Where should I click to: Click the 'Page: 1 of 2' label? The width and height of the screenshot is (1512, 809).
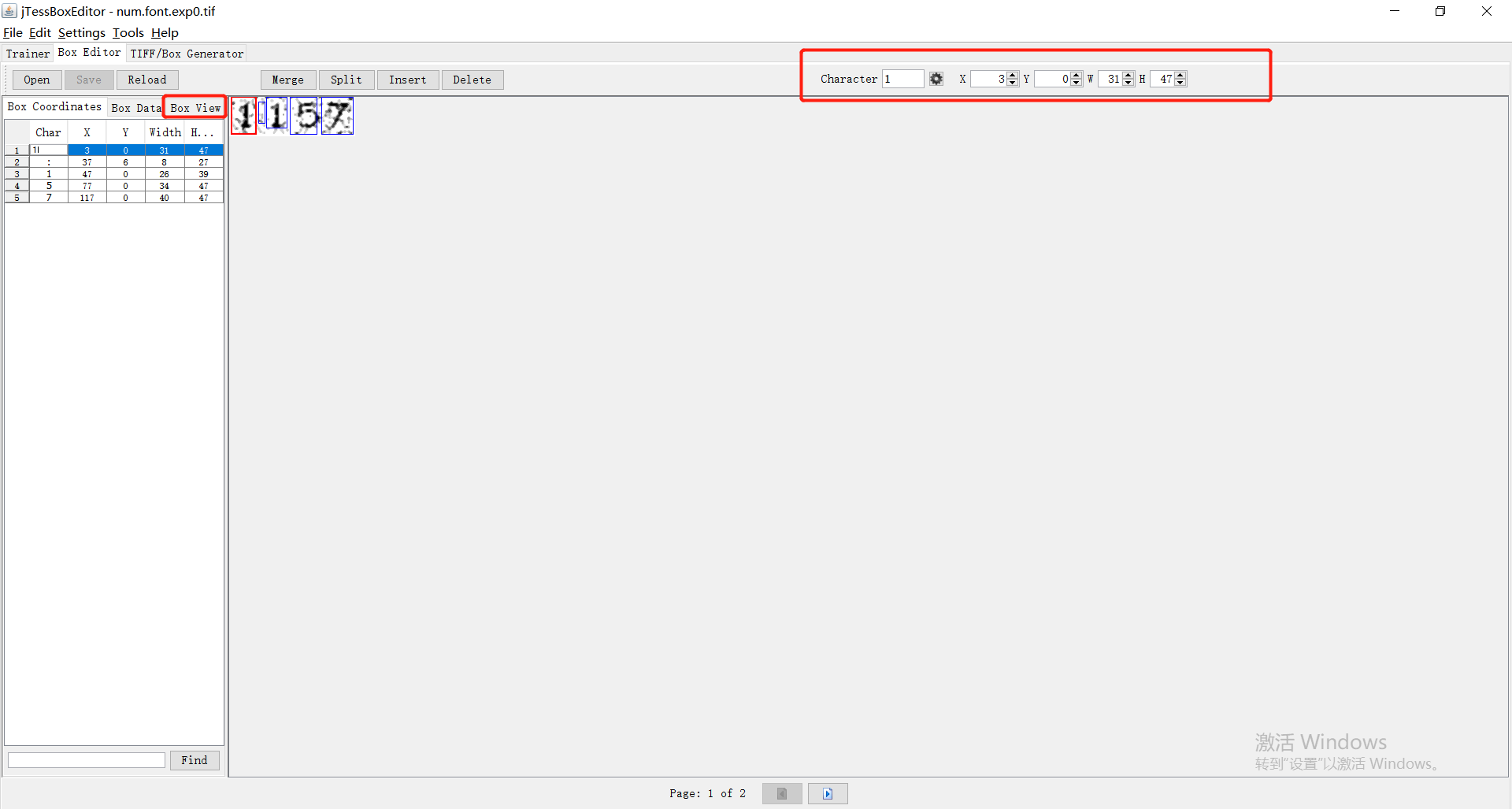pos(707,793)
